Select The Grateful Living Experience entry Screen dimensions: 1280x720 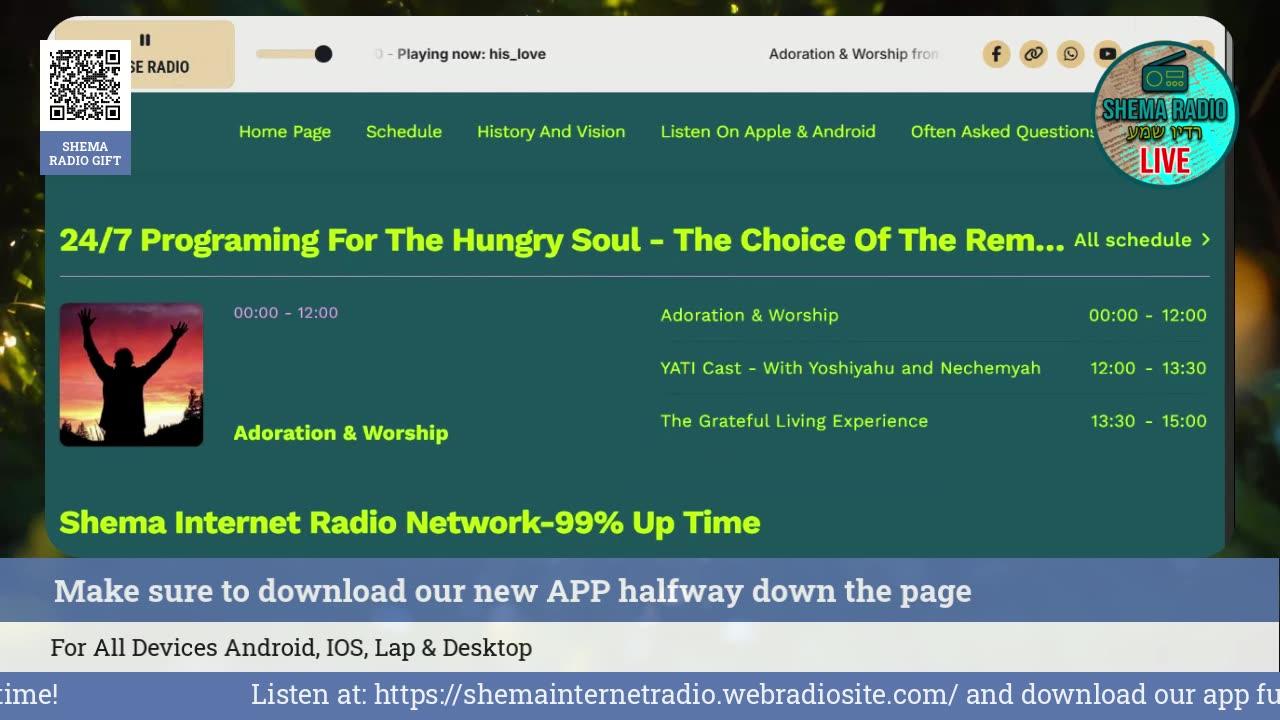pos(933,421)
